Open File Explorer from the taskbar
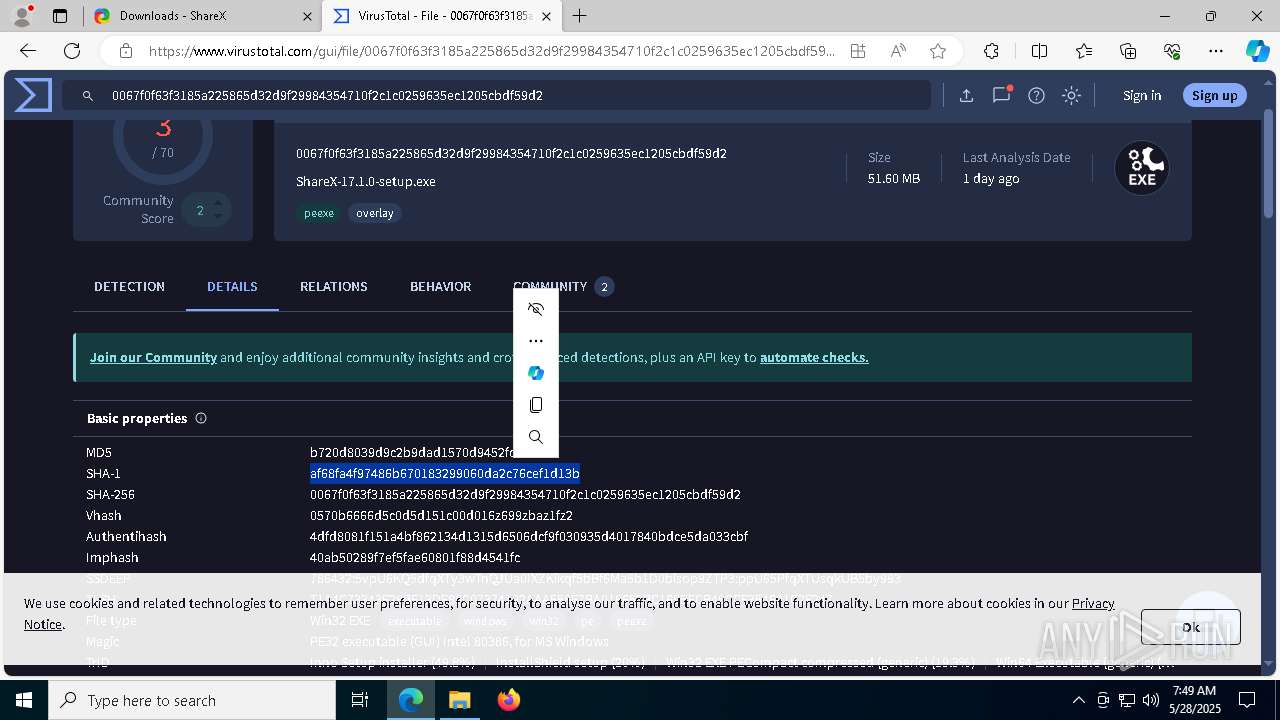This screenshot has width=1280, height=720. (460, 700)
